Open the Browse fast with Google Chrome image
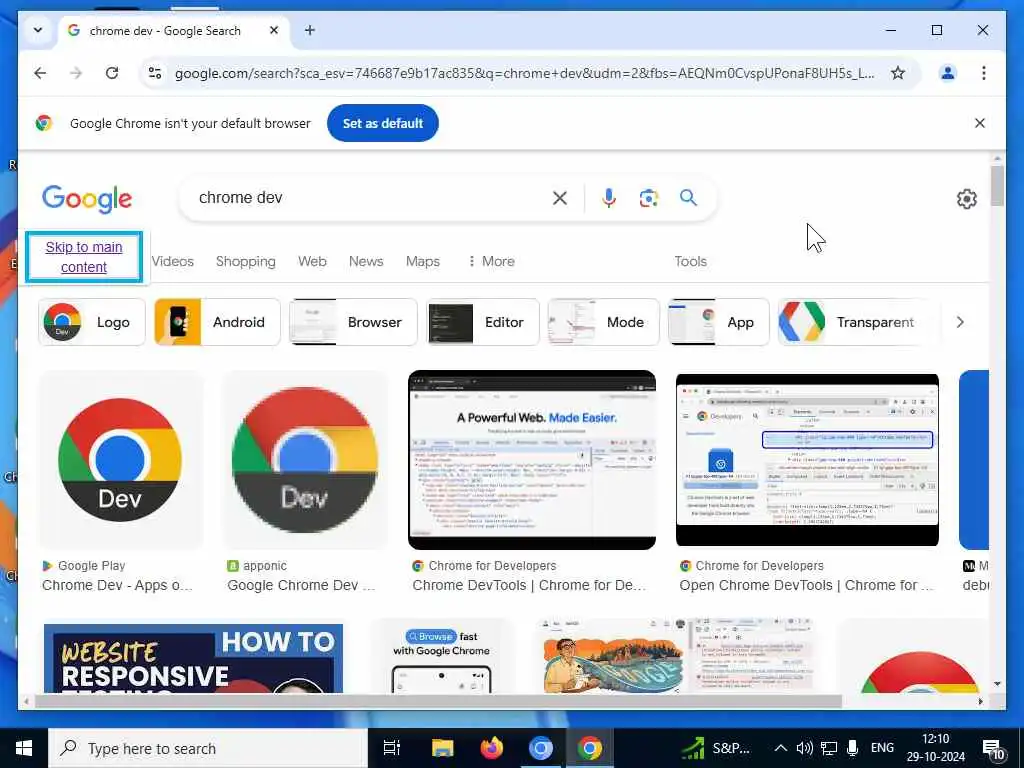The width and height of the screenshot is (1024, 768). 442,658
